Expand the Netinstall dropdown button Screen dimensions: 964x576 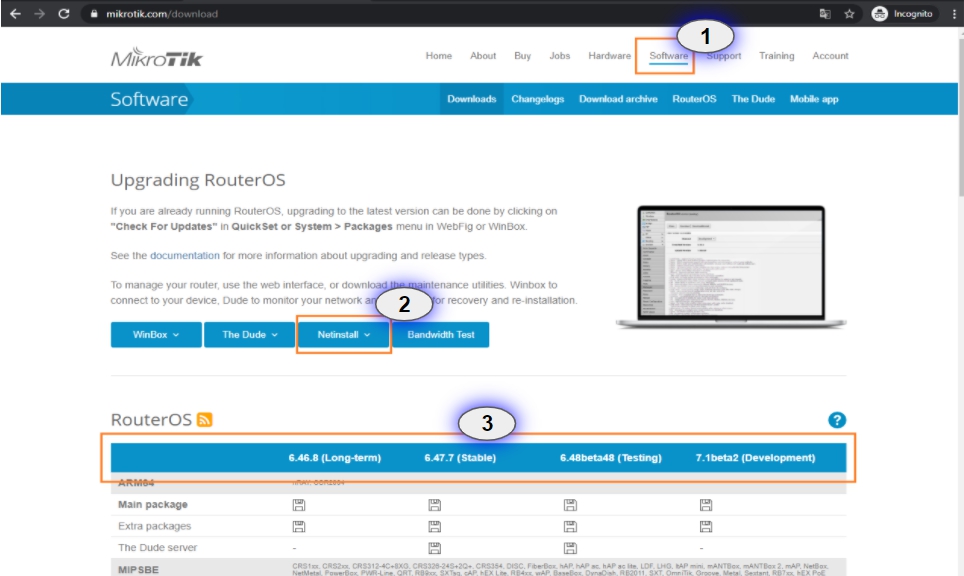[344, 334]
